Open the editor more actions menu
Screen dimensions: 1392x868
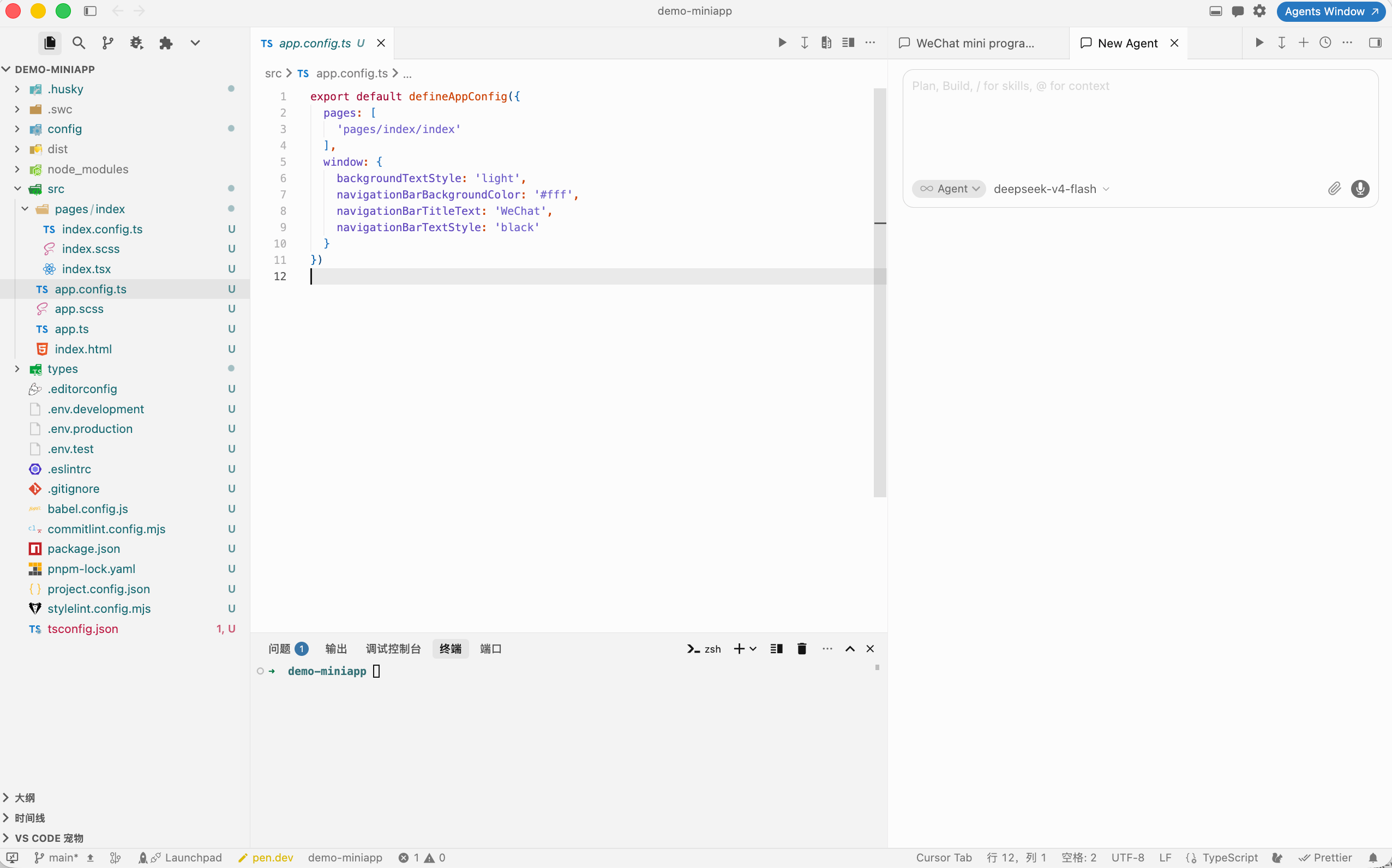click(x=871, y=43)
